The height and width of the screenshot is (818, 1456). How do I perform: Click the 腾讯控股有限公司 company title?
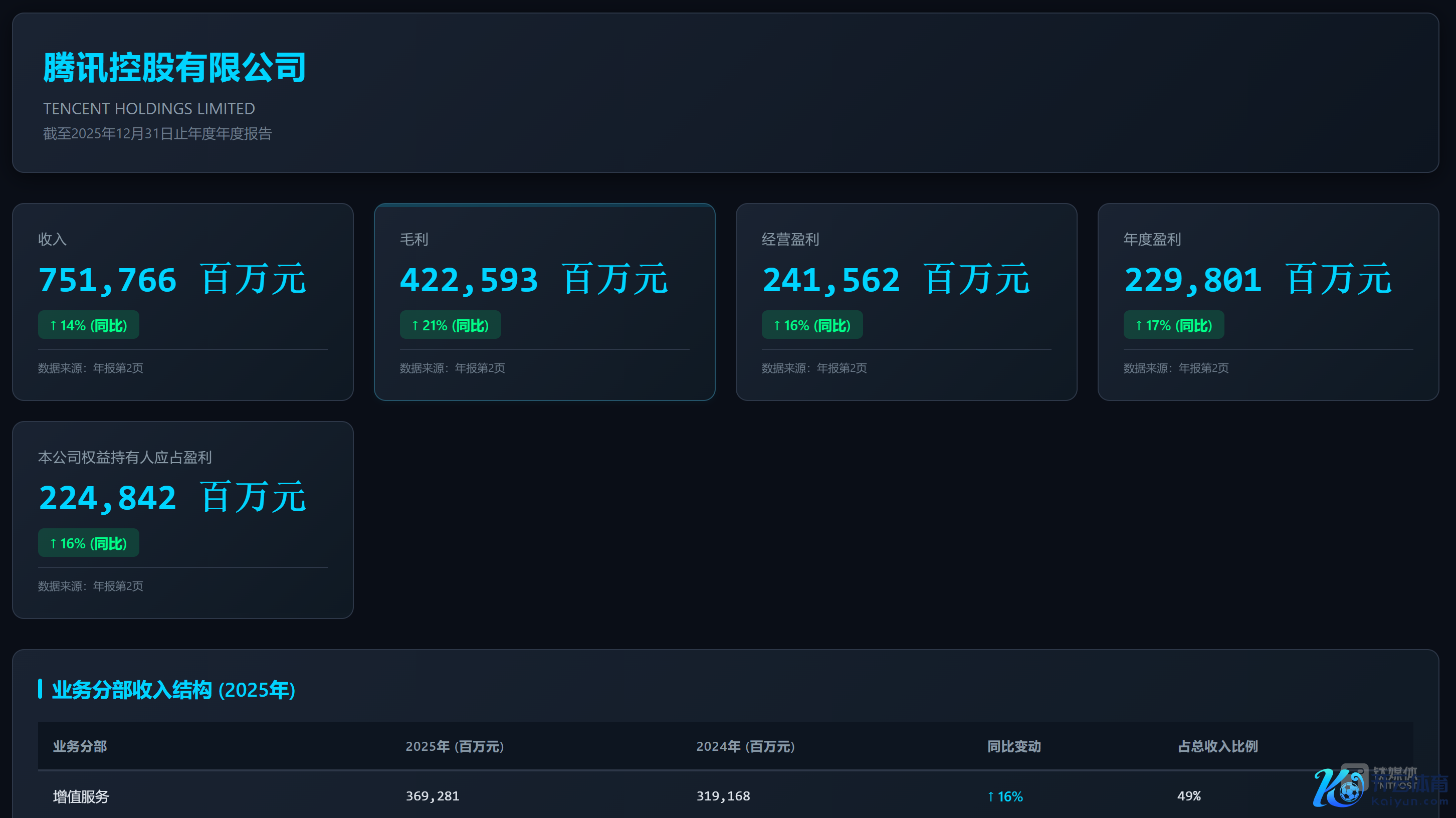[174, 68]
